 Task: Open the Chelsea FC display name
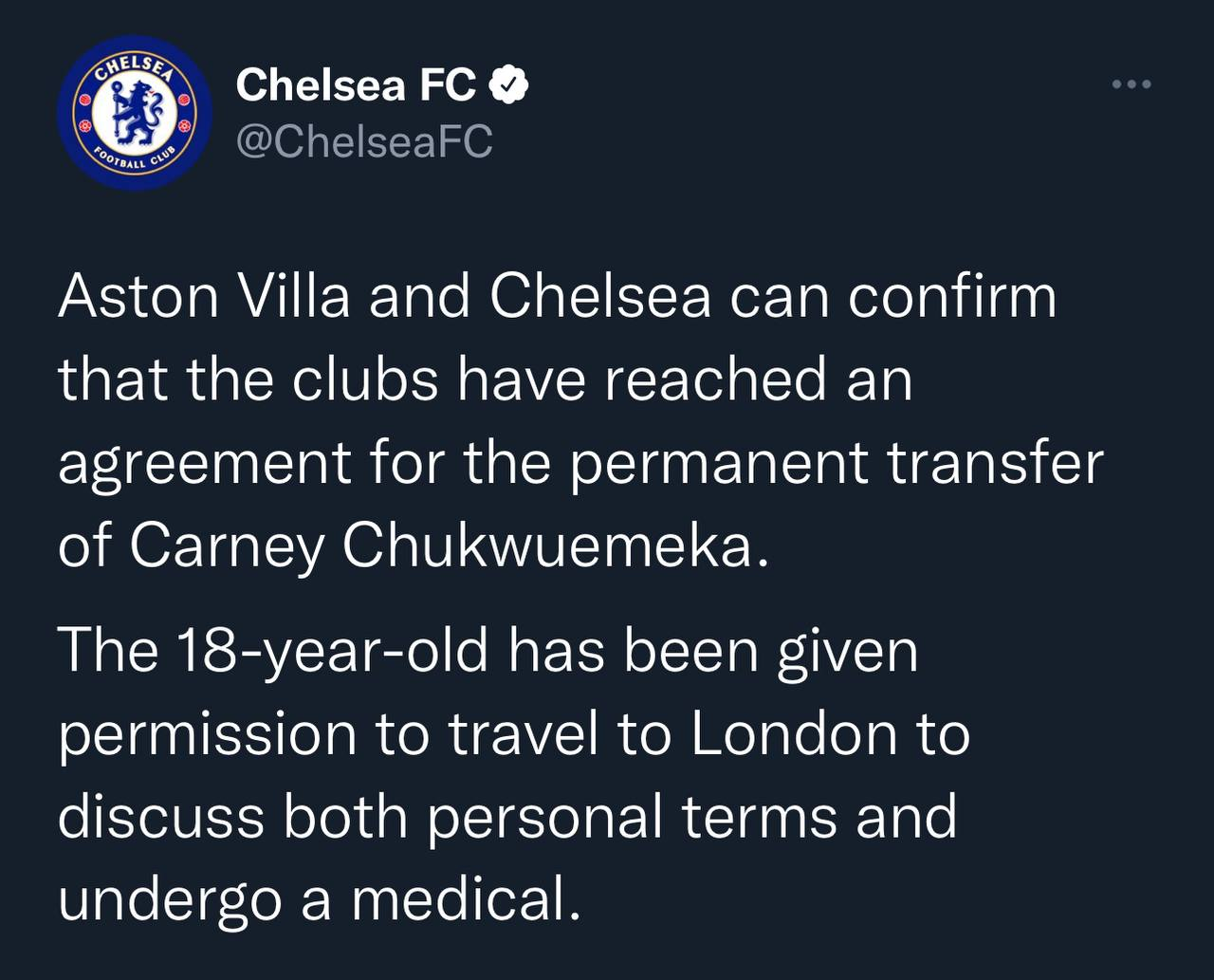[356, 85]
